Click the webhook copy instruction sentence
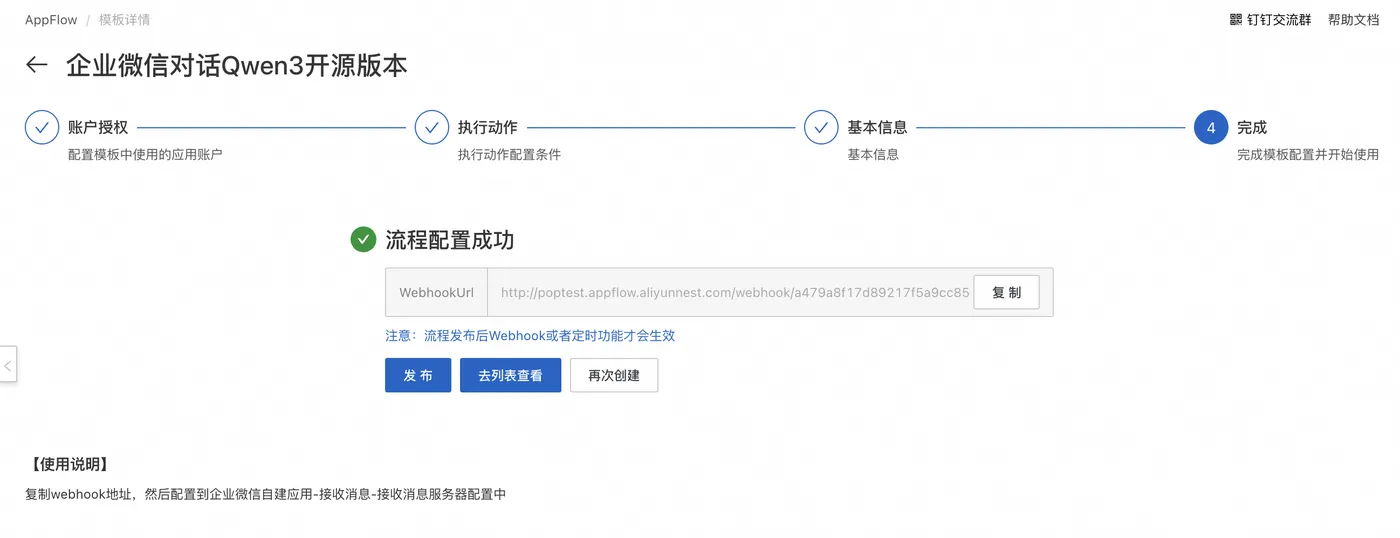The image size is (1400, 538). (x=266, y=494)
